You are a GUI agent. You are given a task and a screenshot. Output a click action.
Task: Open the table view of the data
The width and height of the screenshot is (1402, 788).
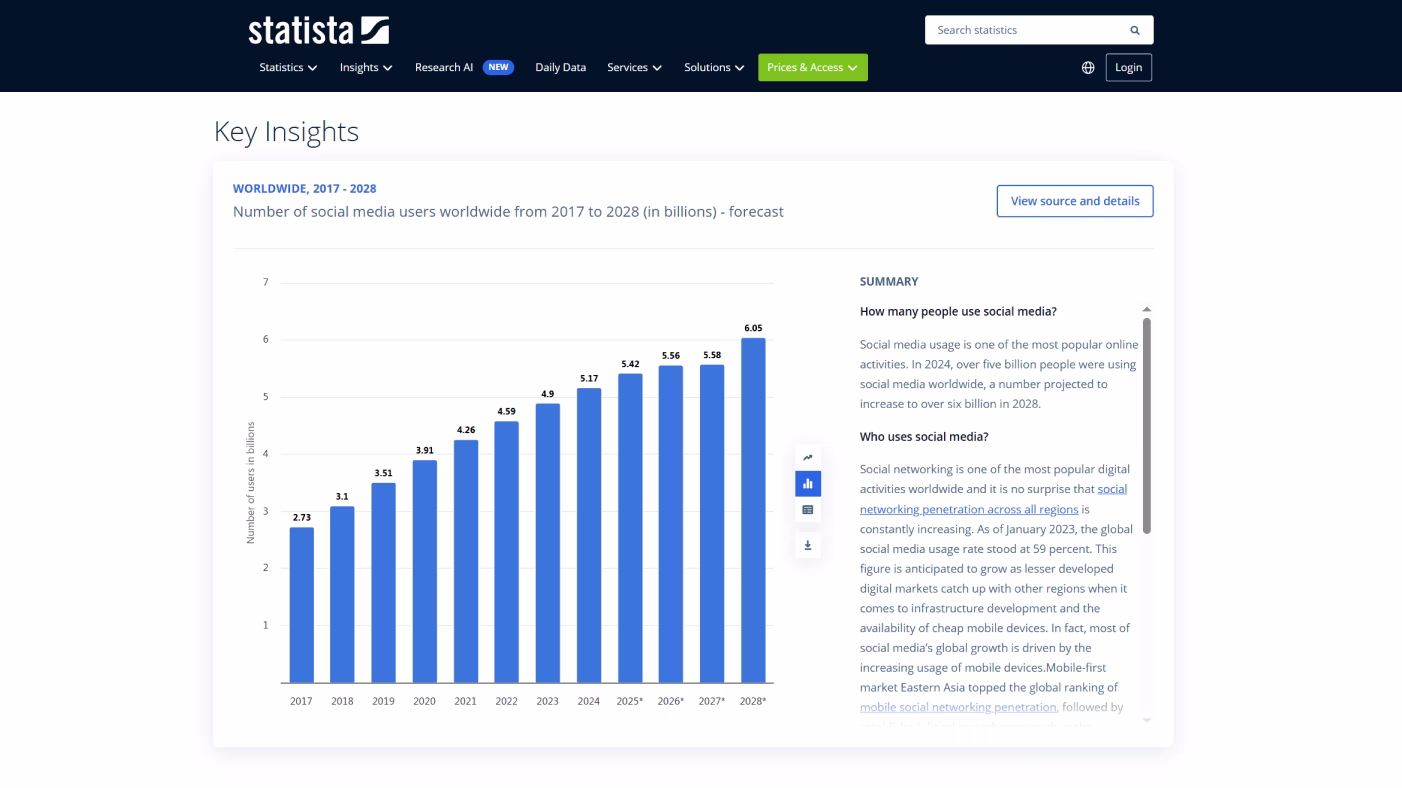point(807,510)
